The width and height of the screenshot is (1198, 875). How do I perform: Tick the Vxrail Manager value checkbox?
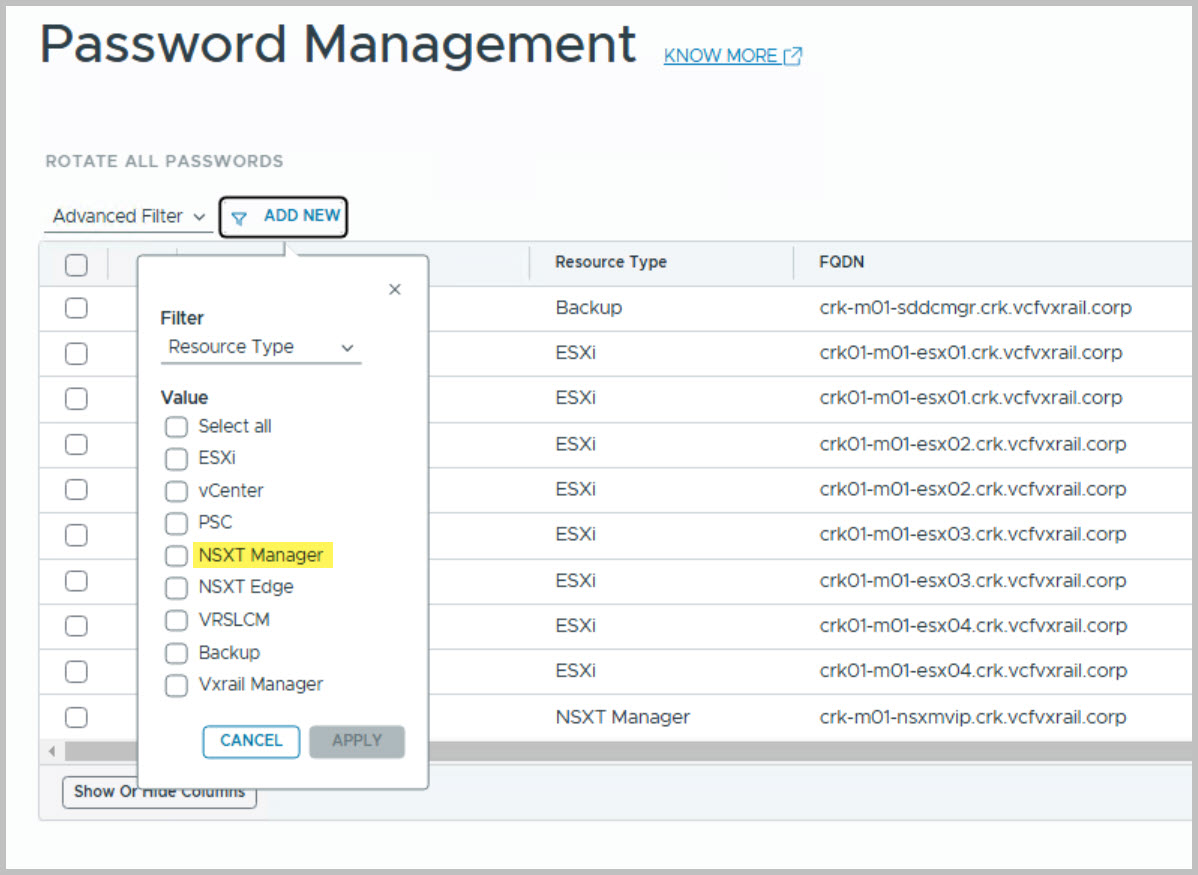(x=176, y=686)
